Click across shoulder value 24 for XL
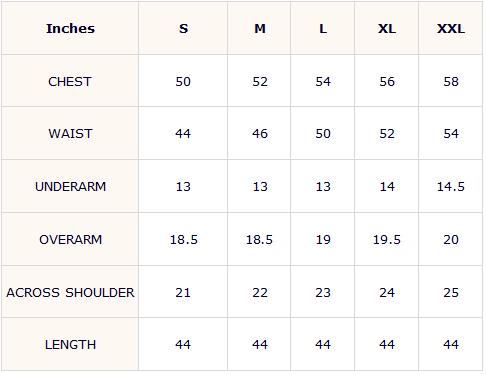 387,293
